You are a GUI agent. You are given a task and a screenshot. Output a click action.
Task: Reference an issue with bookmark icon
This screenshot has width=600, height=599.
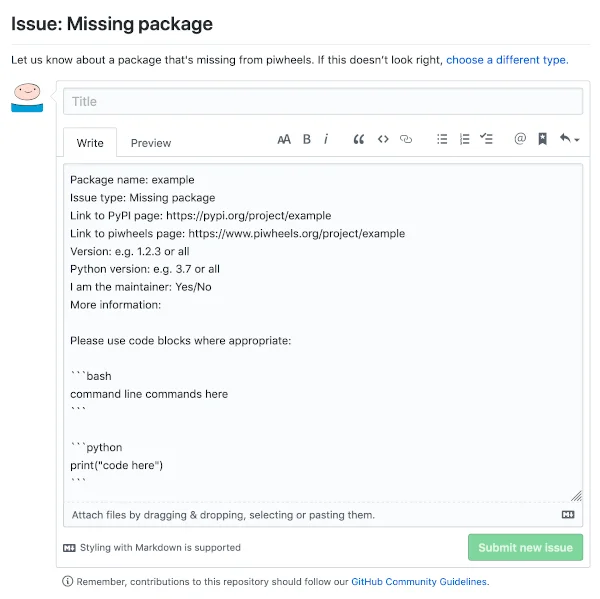pyautogui.click(x=542, y=139)
